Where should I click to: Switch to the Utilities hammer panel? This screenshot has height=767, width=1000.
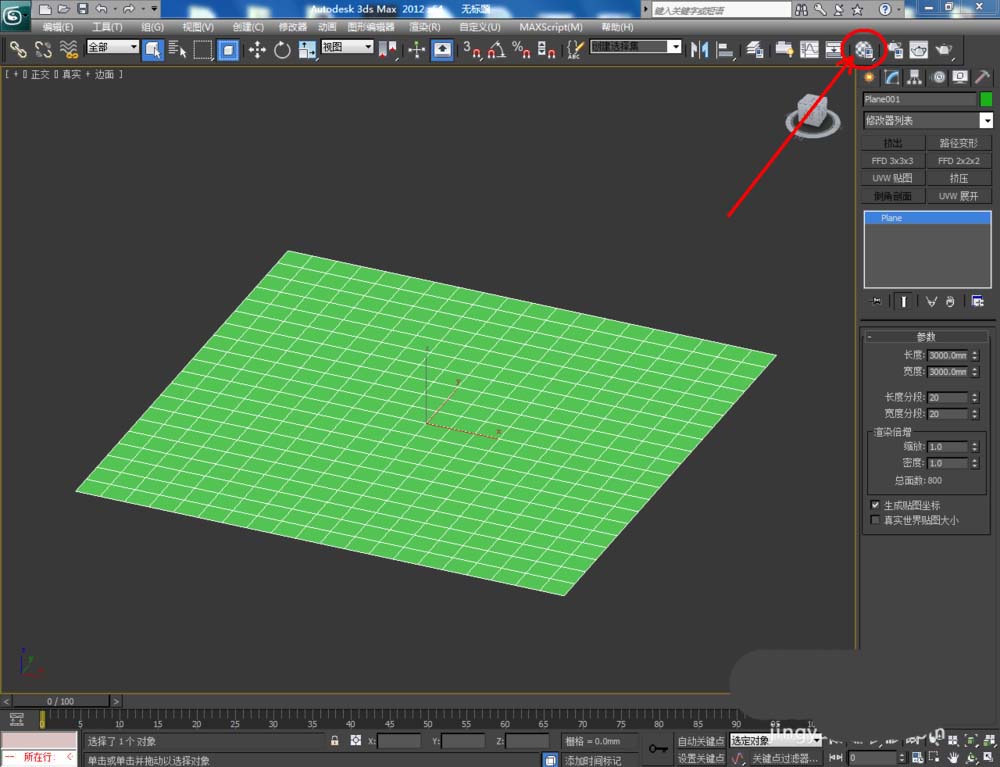click(x=982, y=77)
